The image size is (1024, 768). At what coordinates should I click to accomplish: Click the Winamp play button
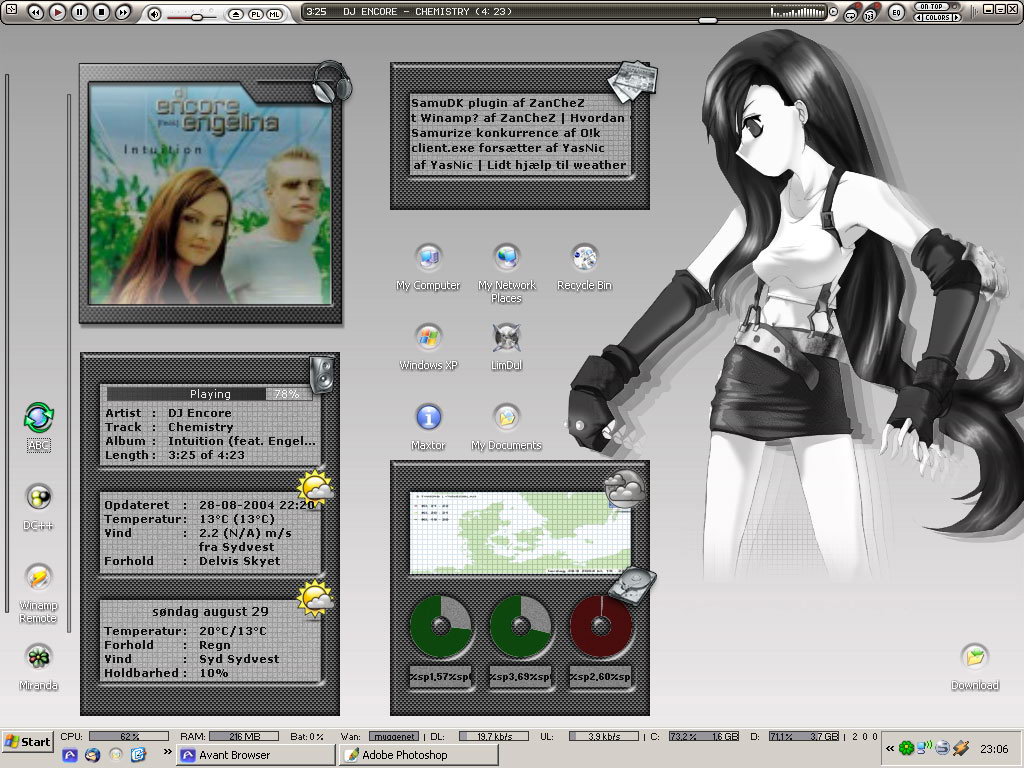pos(57,12)
